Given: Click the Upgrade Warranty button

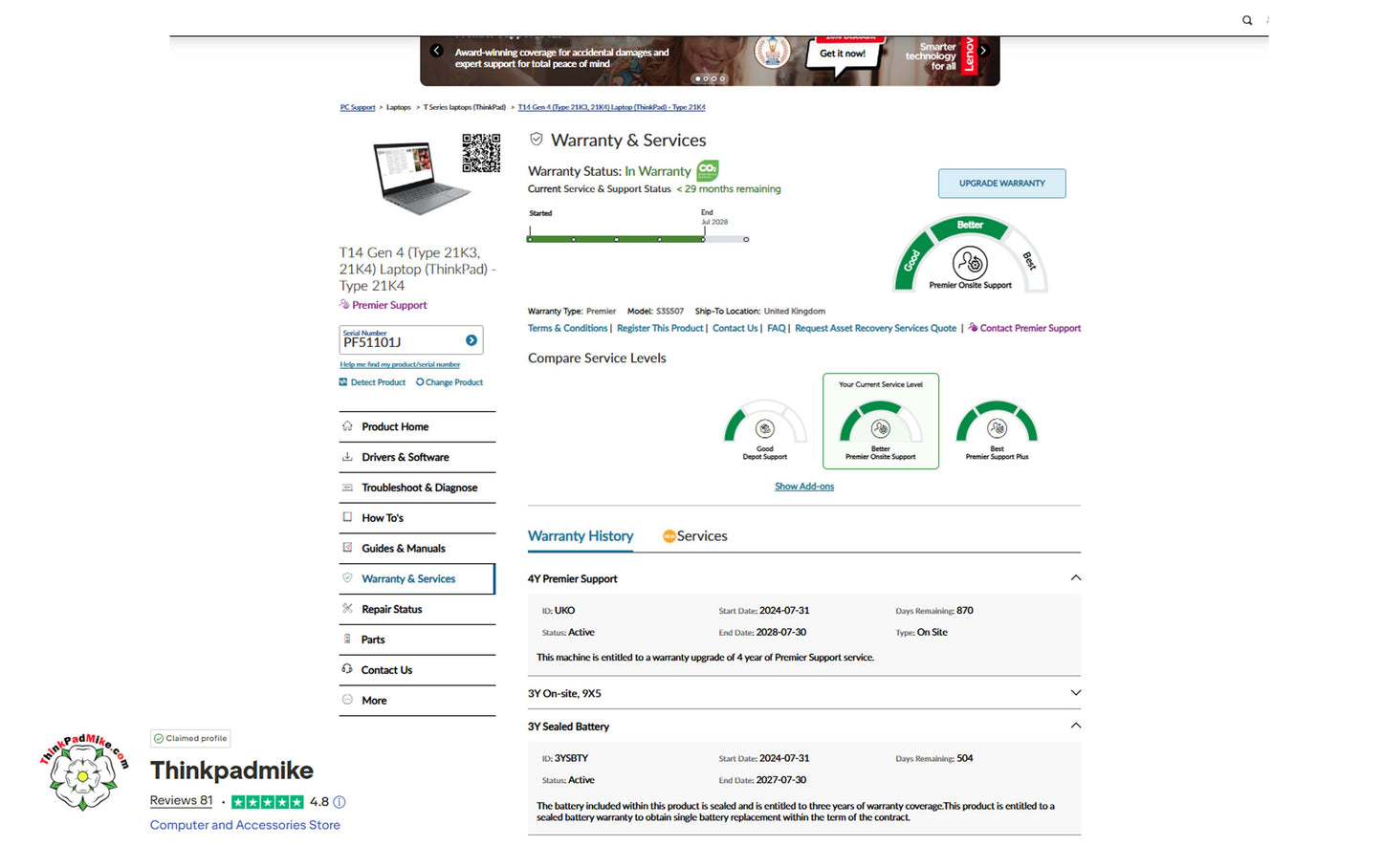Looking at the screenshot, I should [x=1001, y=184].
